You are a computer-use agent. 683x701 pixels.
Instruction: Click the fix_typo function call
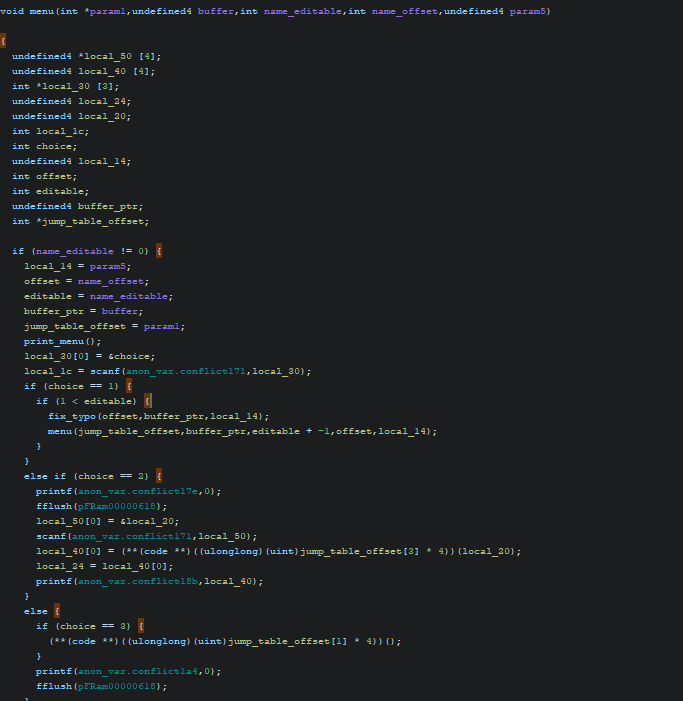click(72, 416)
